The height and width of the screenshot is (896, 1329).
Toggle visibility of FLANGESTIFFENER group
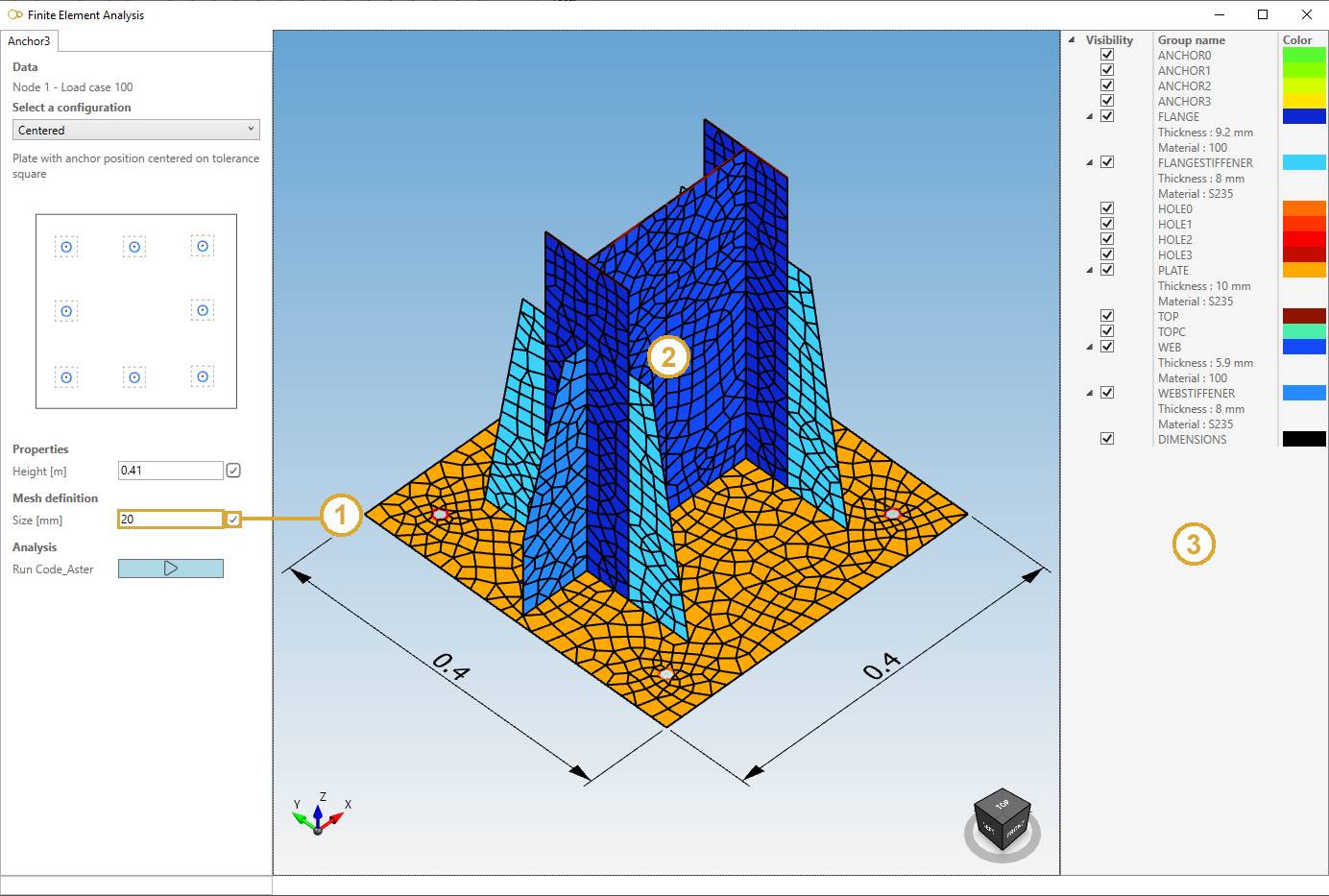1107,162
